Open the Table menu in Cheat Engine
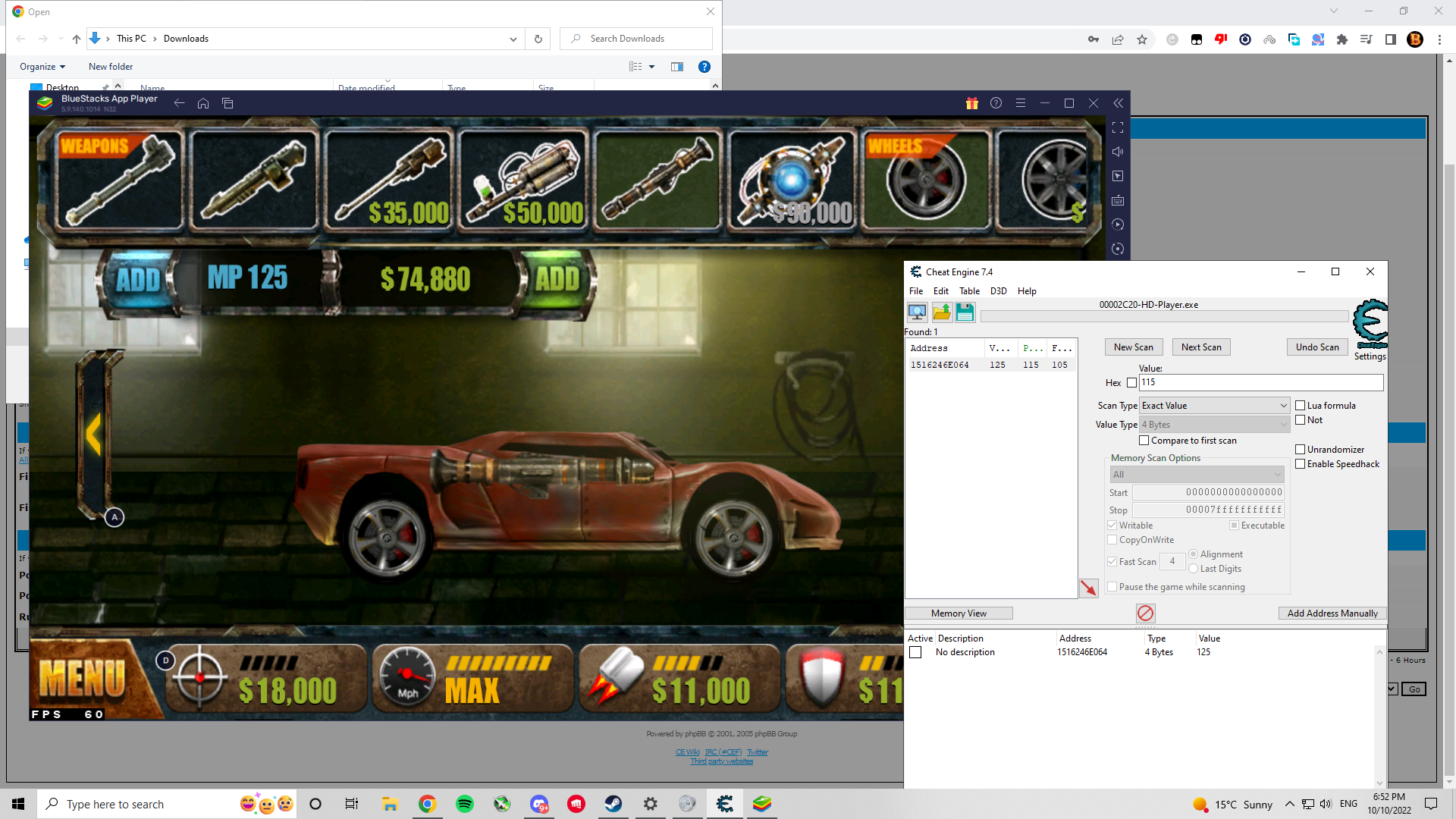 [x=969, y=290]
